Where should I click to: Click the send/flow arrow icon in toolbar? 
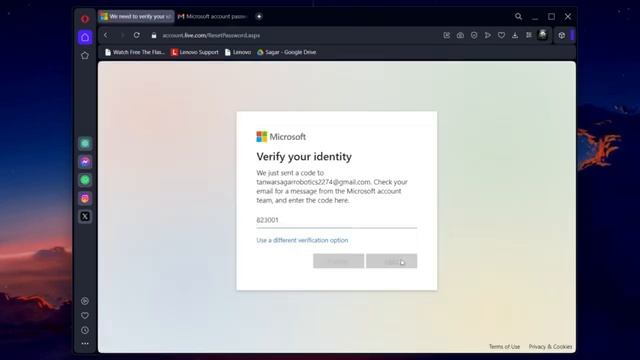pyautogui.click(x=488, y=36)
